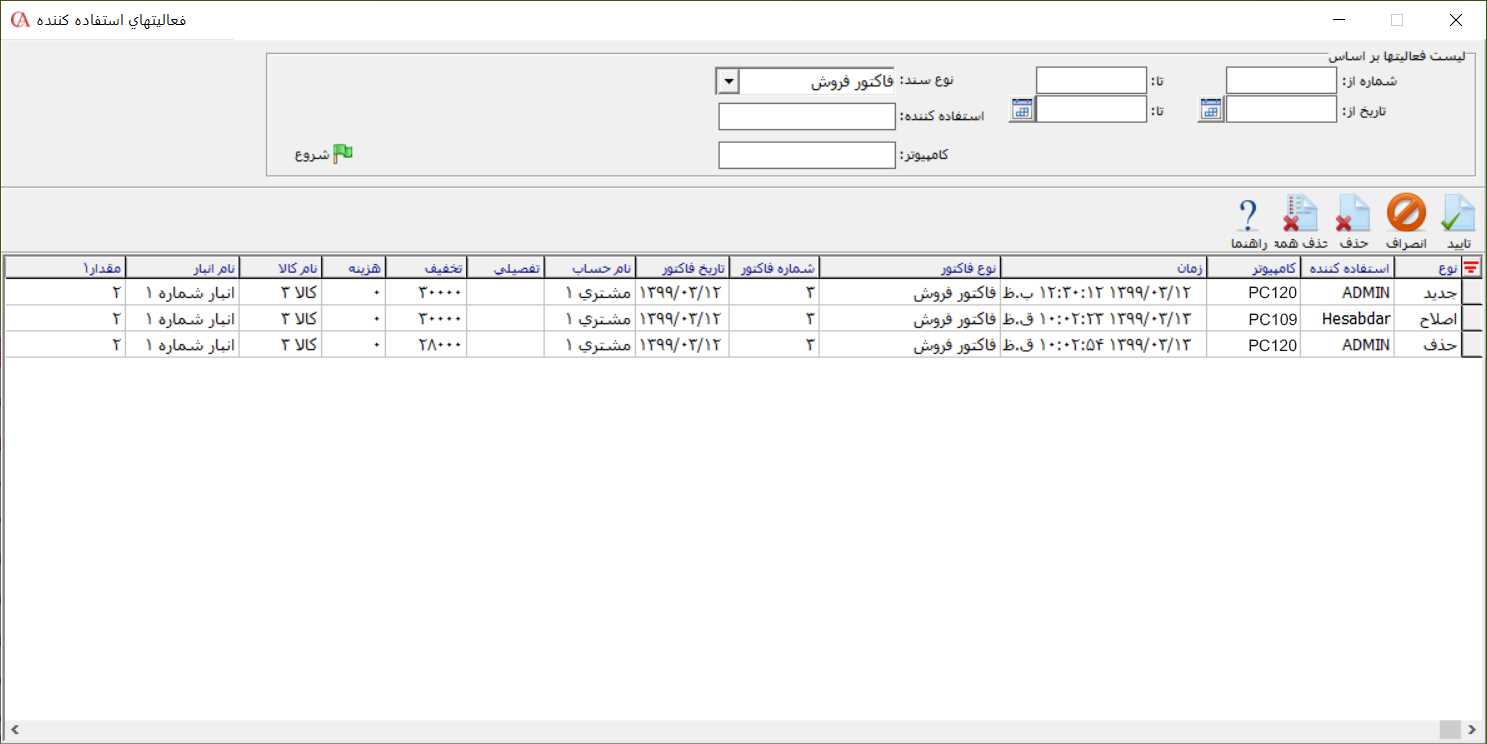The height and width of the screenshot is (744, 1487).
Task: Select the row edited by Hesabdar
Action: 700,318
